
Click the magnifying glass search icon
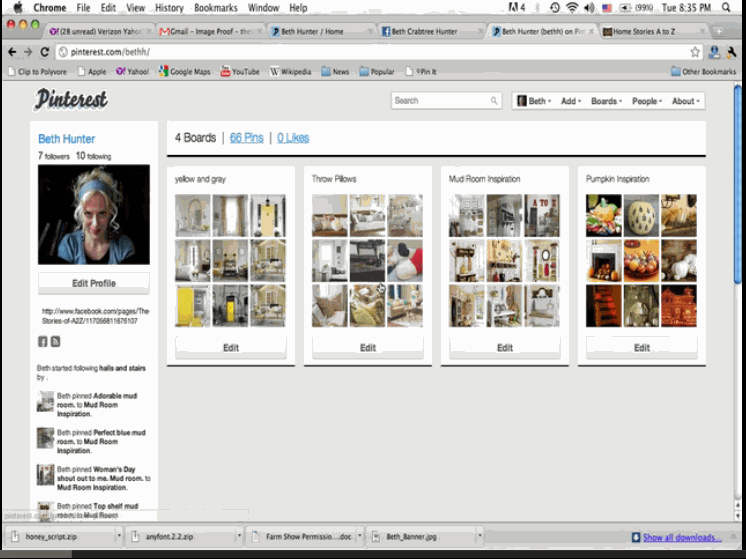coord(494,101)
